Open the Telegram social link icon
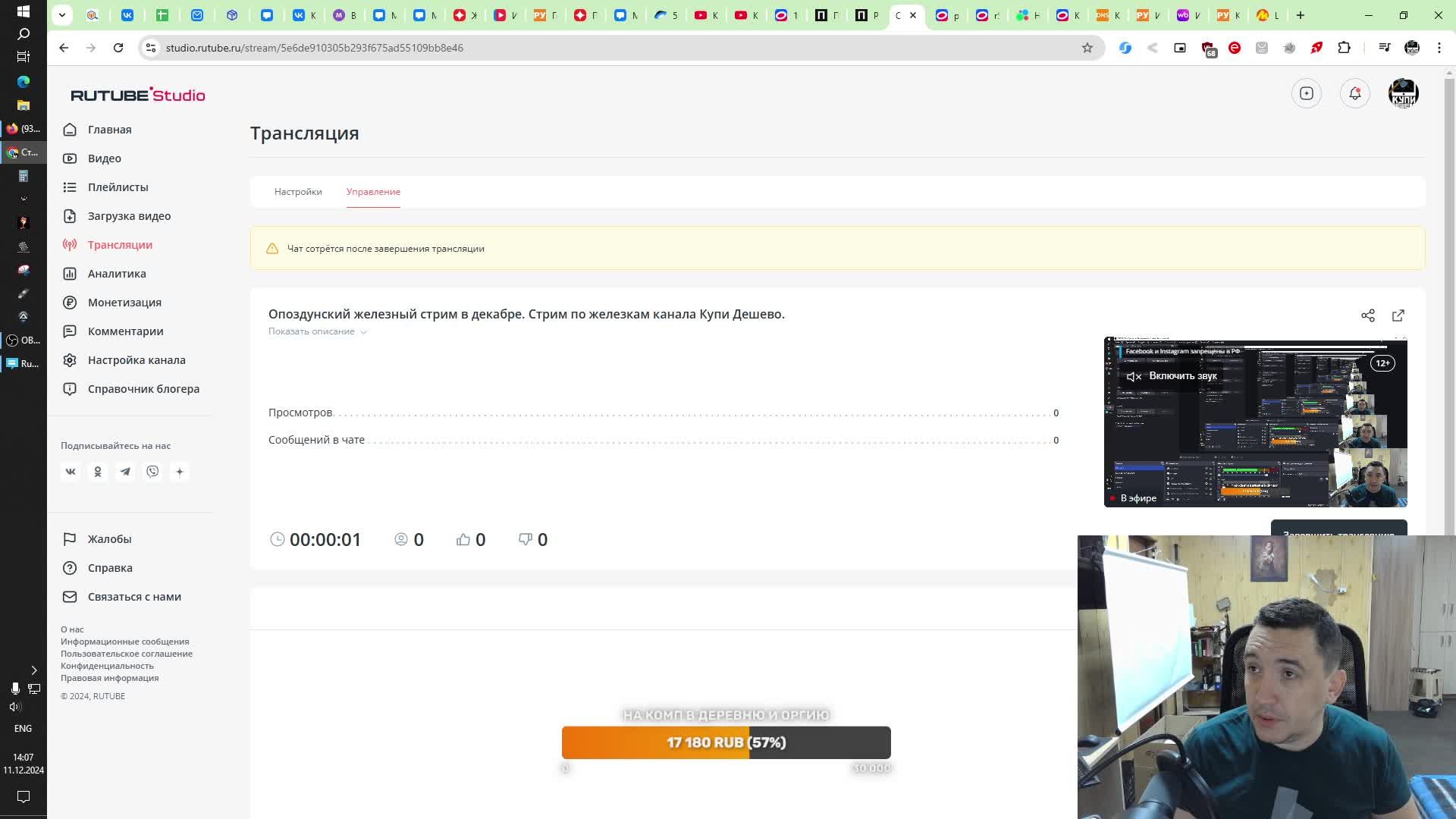Screen dimensions: 1456x819 [125, 472]
